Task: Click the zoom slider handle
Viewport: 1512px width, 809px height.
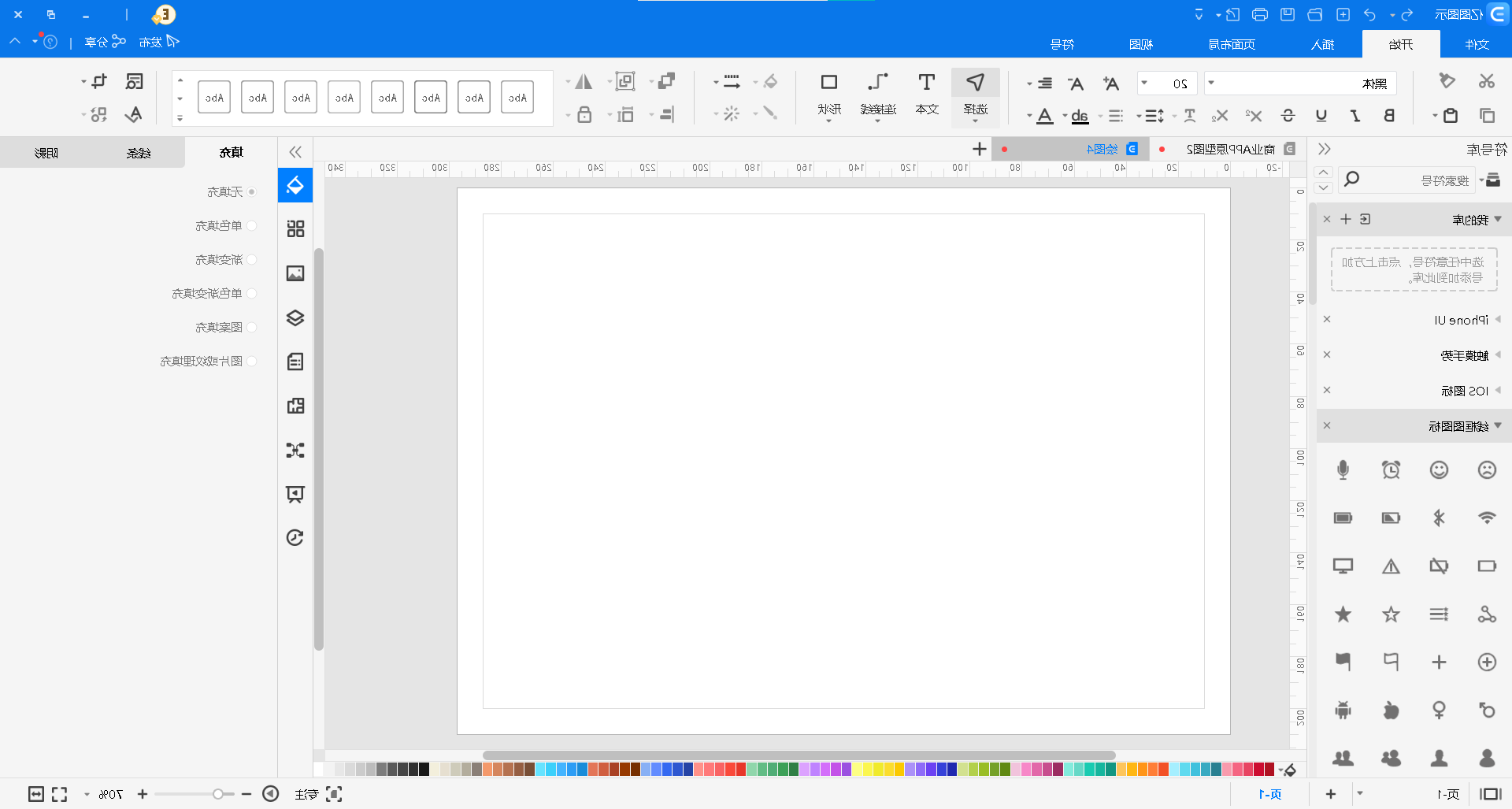Action: 218,794
